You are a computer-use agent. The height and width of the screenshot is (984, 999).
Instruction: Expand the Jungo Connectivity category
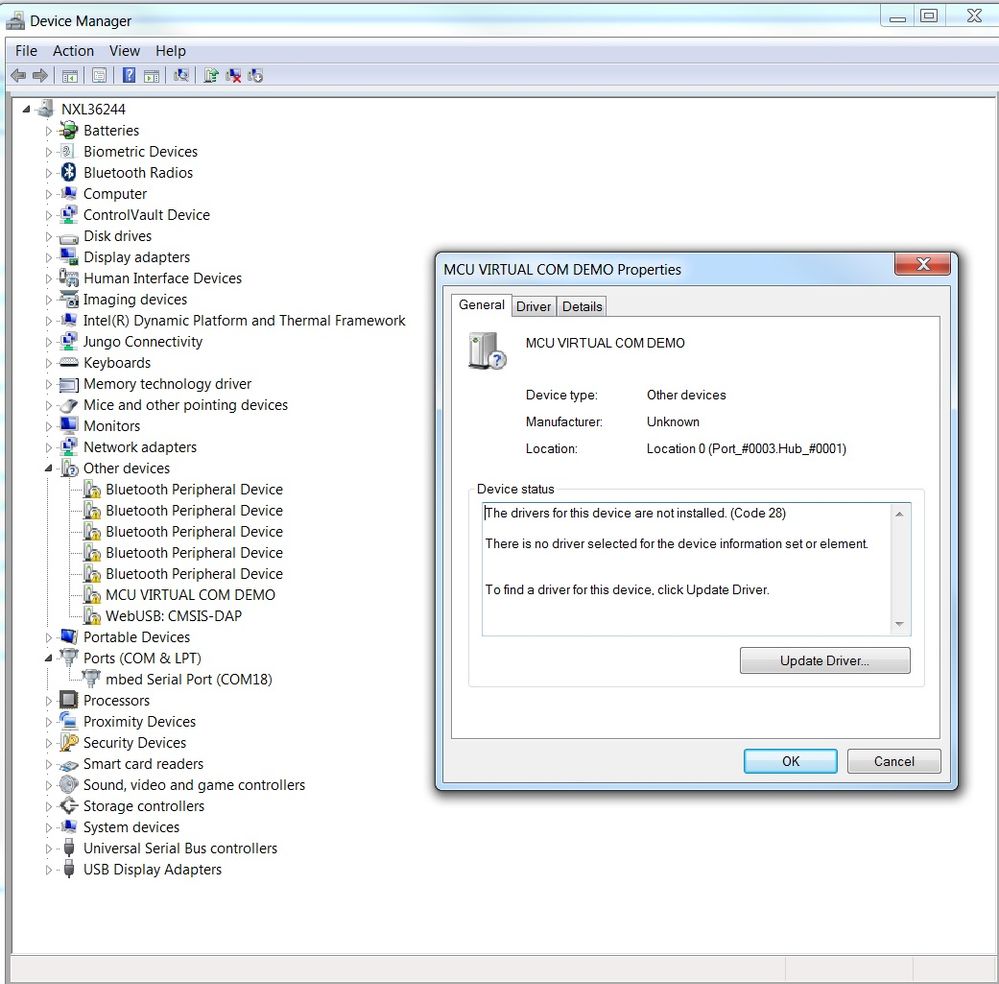[48, 342]
